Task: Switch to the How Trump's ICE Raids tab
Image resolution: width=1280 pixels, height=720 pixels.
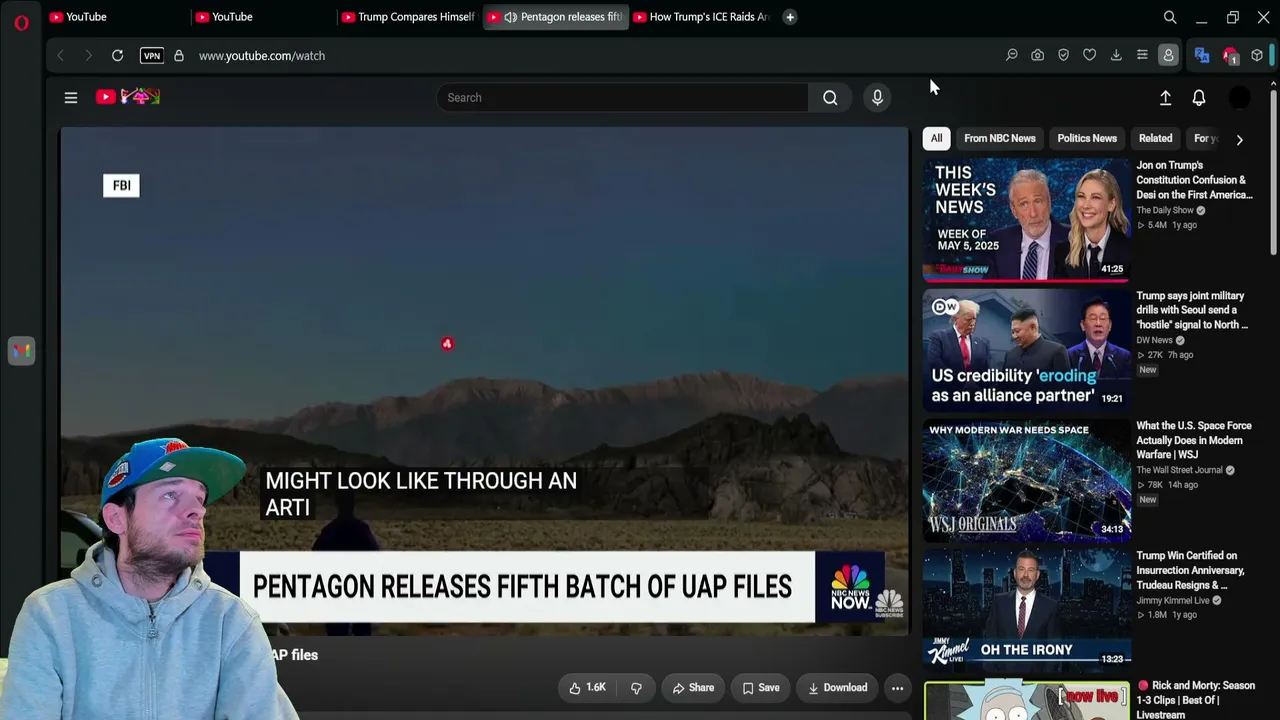Action: click(701, 17)
